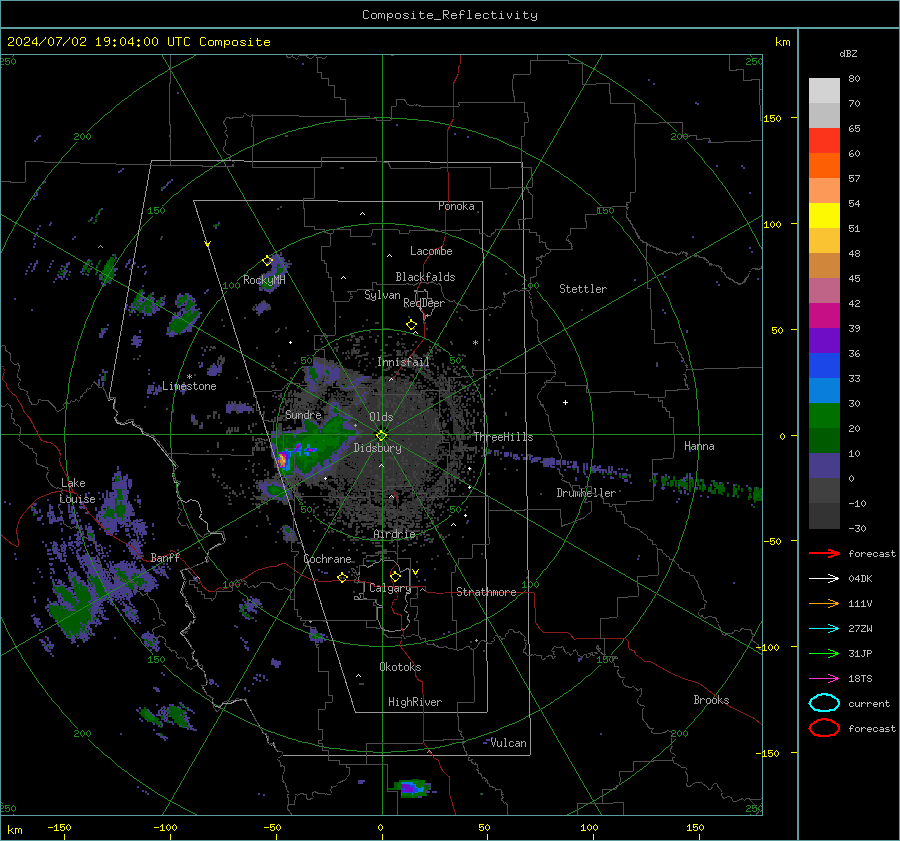
Task: Click the Sundre town label
Action: [303, 415]
